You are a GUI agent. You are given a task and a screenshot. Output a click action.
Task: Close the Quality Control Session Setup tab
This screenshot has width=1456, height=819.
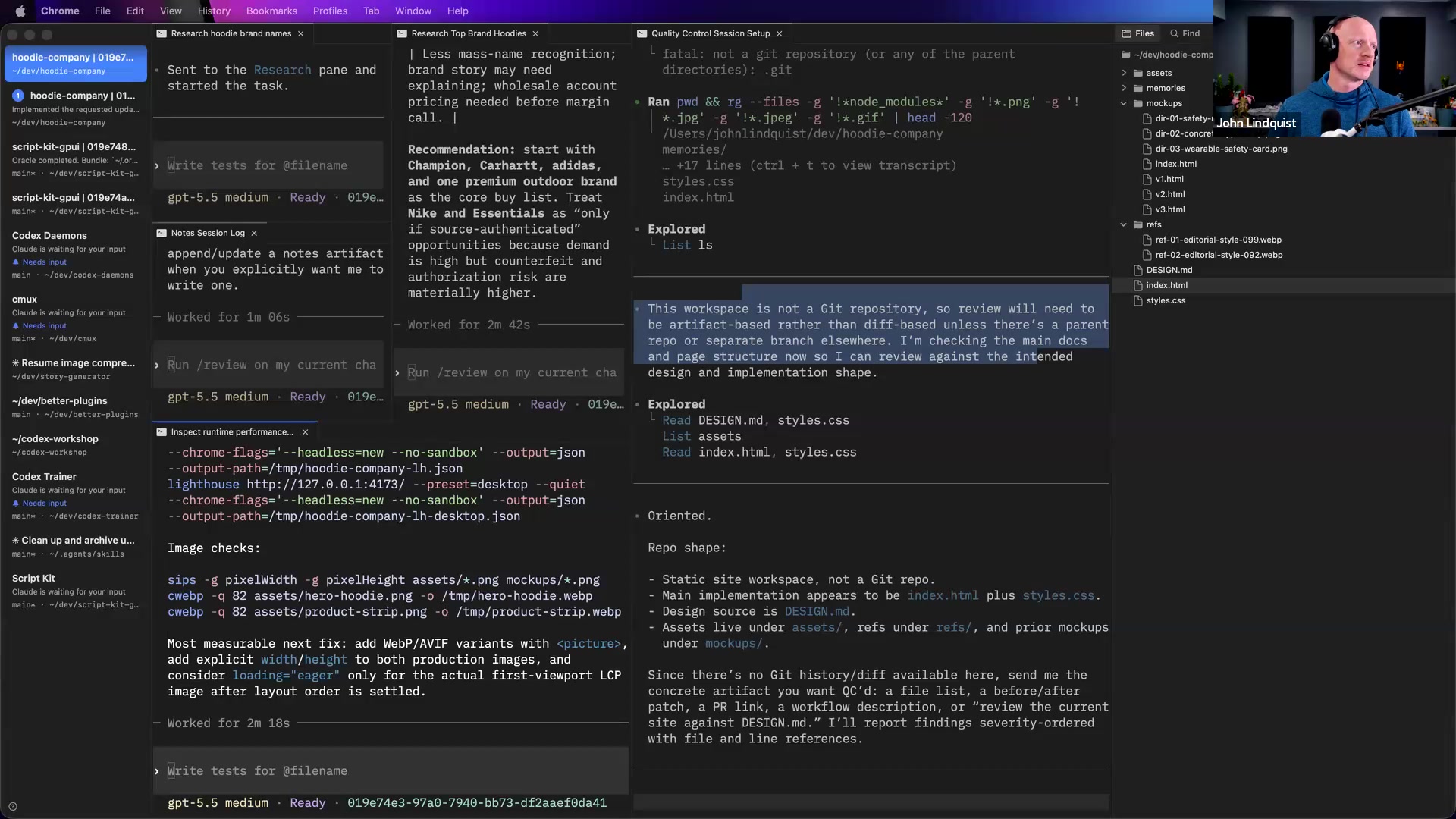click(x=779, y=33)
